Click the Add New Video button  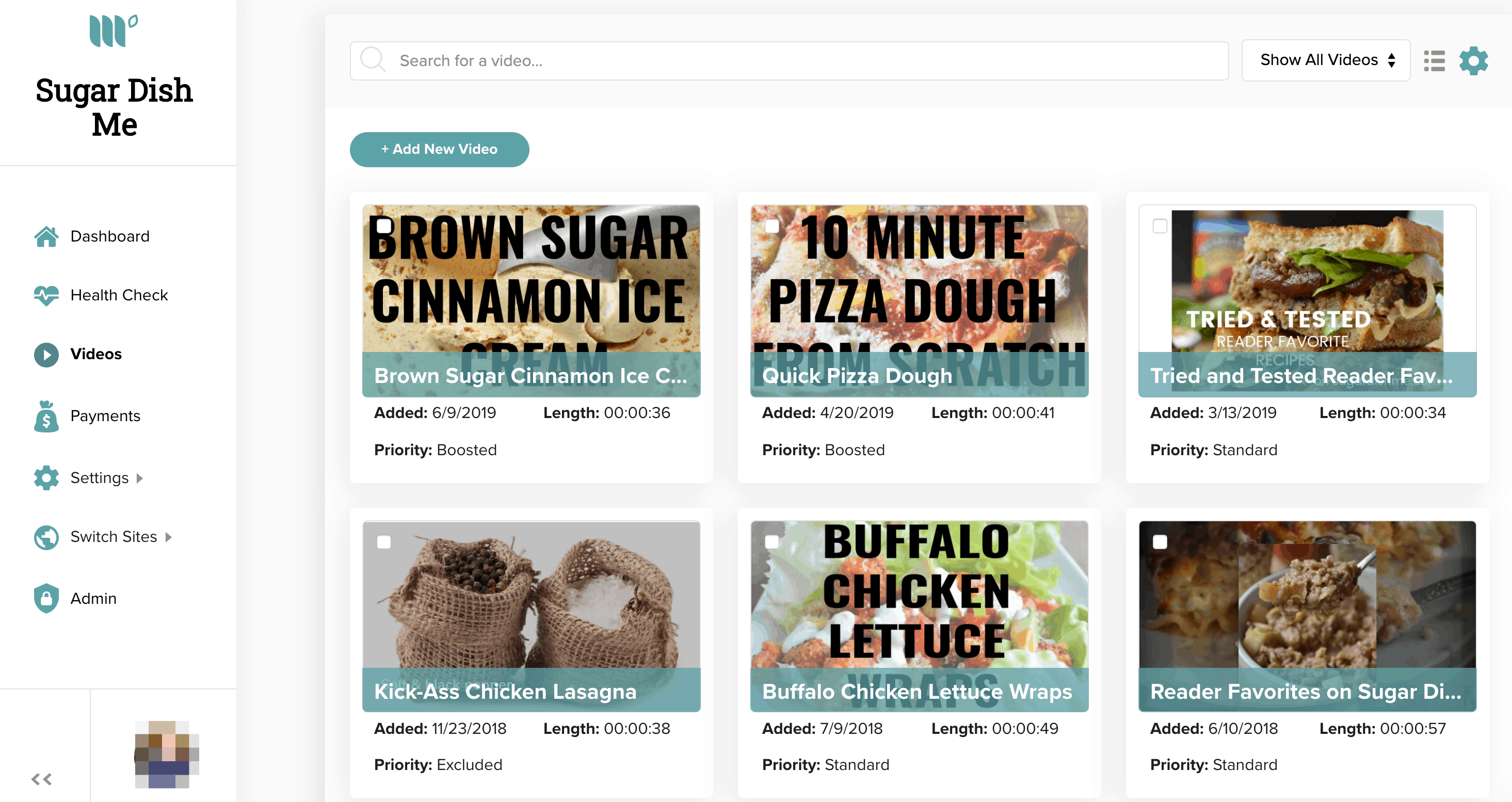pyautogui.click(x=439, y=149)
